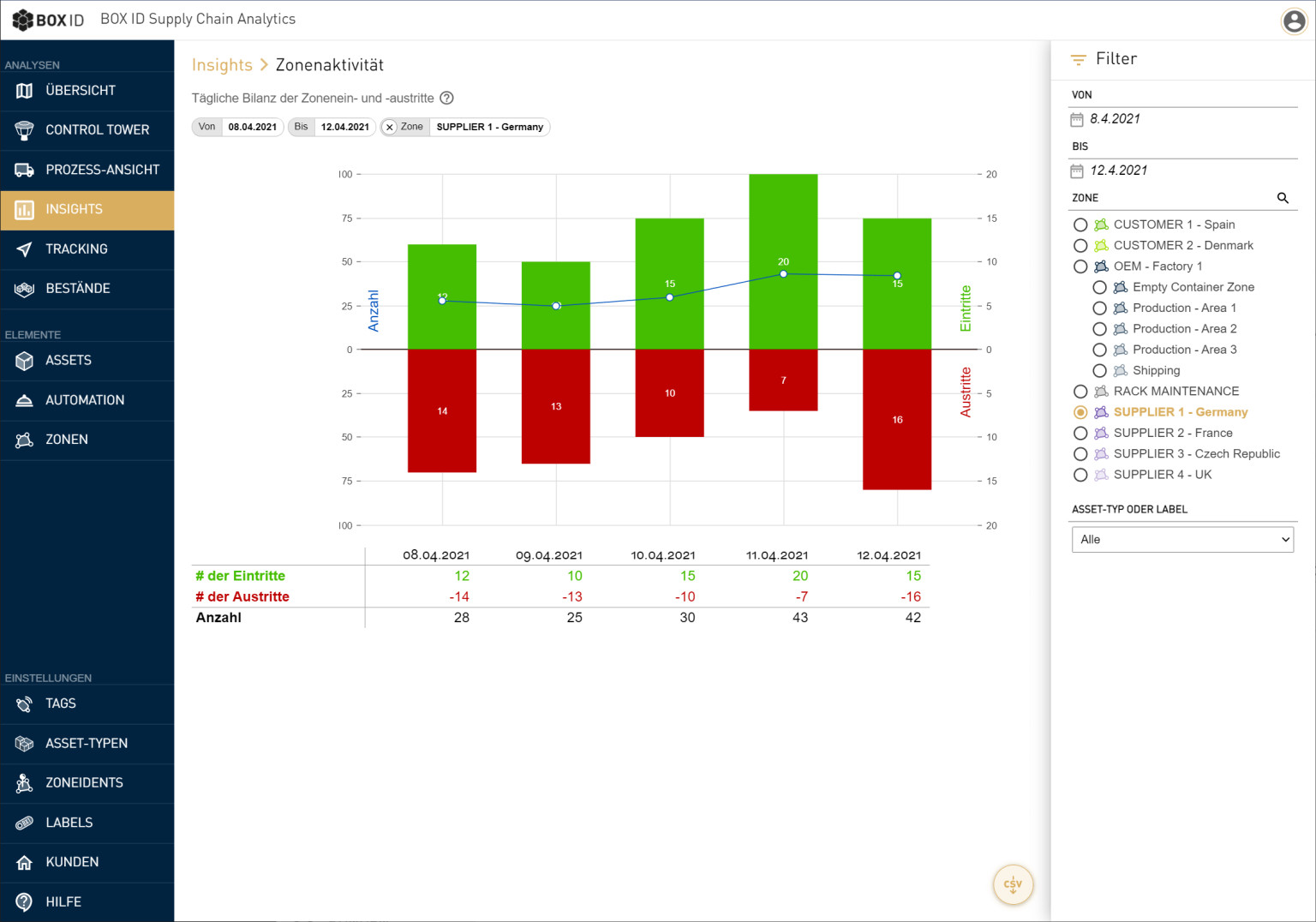Click the Insights breadcrumb link
Viewport: 1316px width, 922px height.
(222, 64)
